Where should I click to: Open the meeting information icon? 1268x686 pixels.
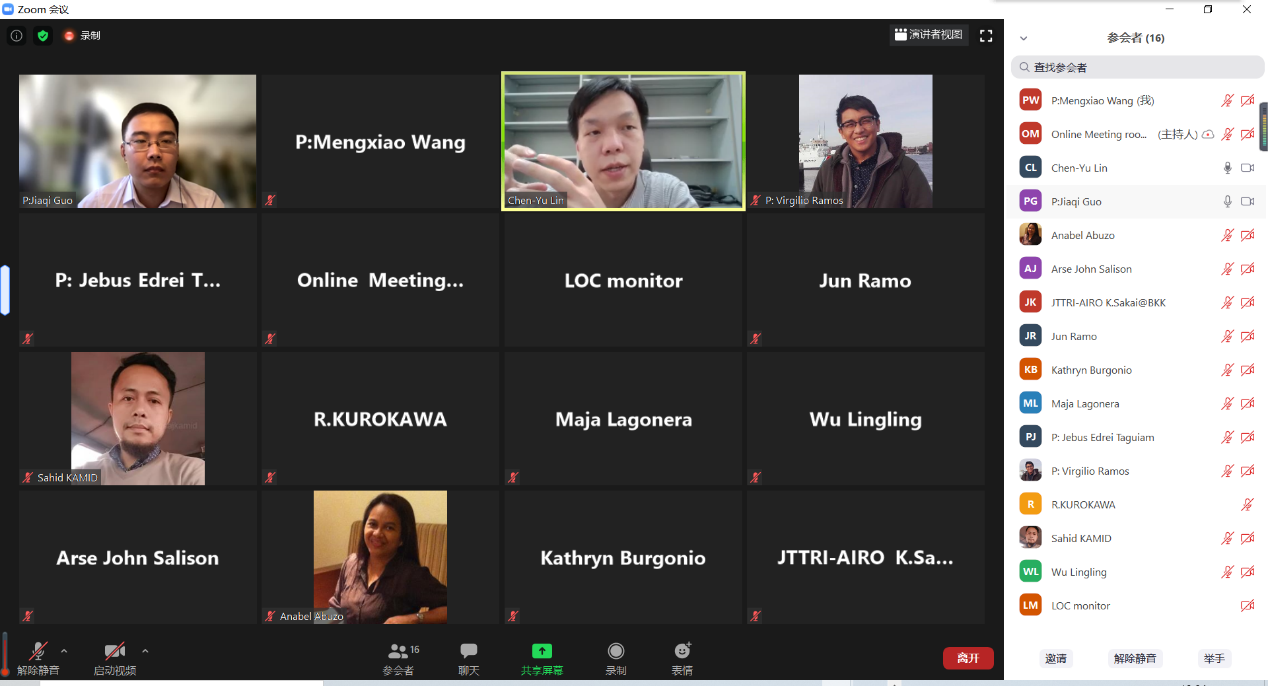point(16,35)
